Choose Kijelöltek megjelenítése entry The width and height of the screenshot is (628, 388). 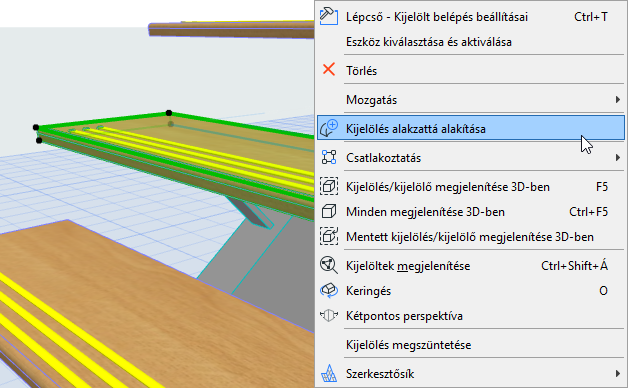pos(471,265)
